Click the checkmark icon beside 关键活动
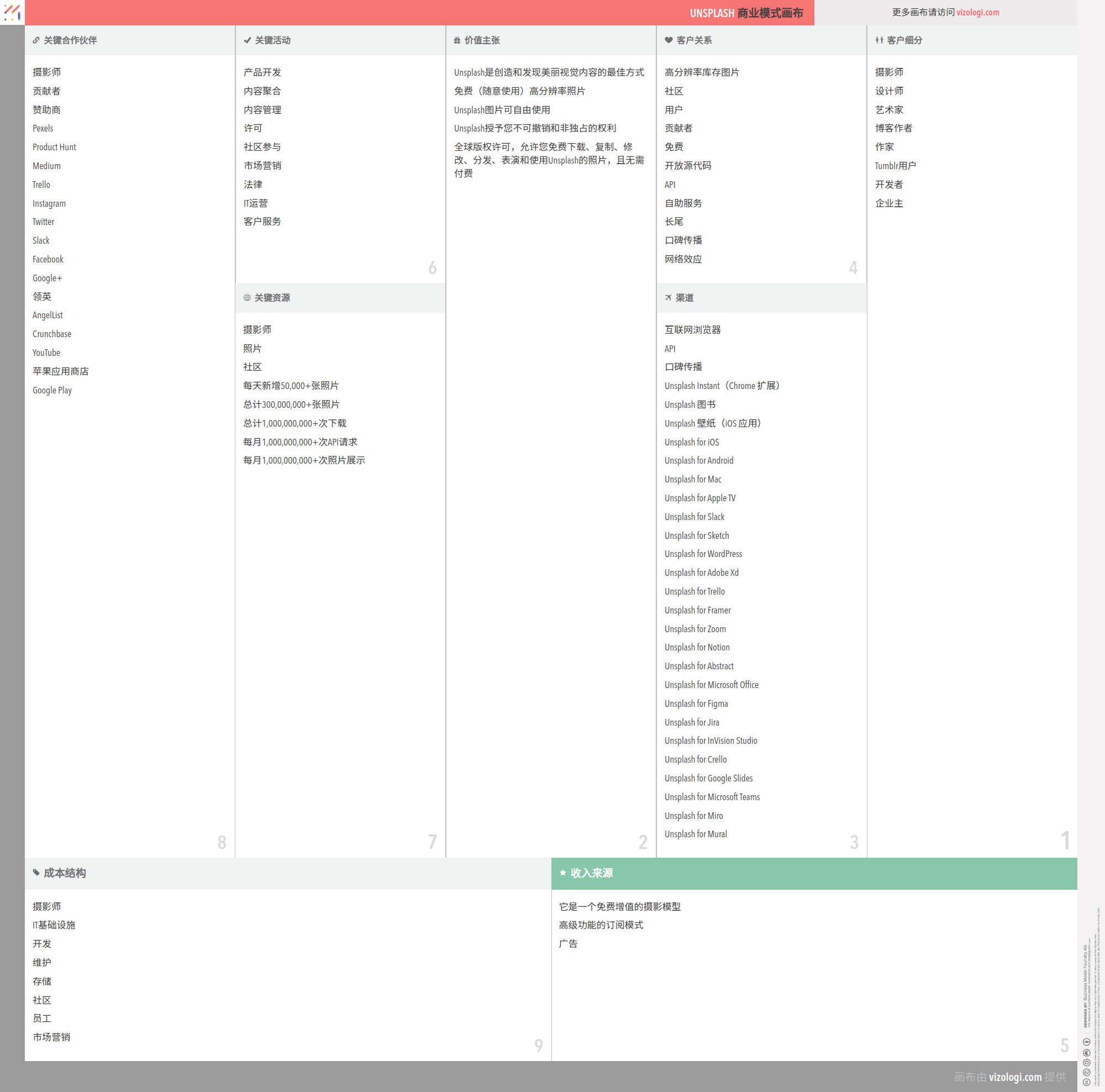Image resolution: width=1105 pixels, height=1092 pixels. click(247, 40)
